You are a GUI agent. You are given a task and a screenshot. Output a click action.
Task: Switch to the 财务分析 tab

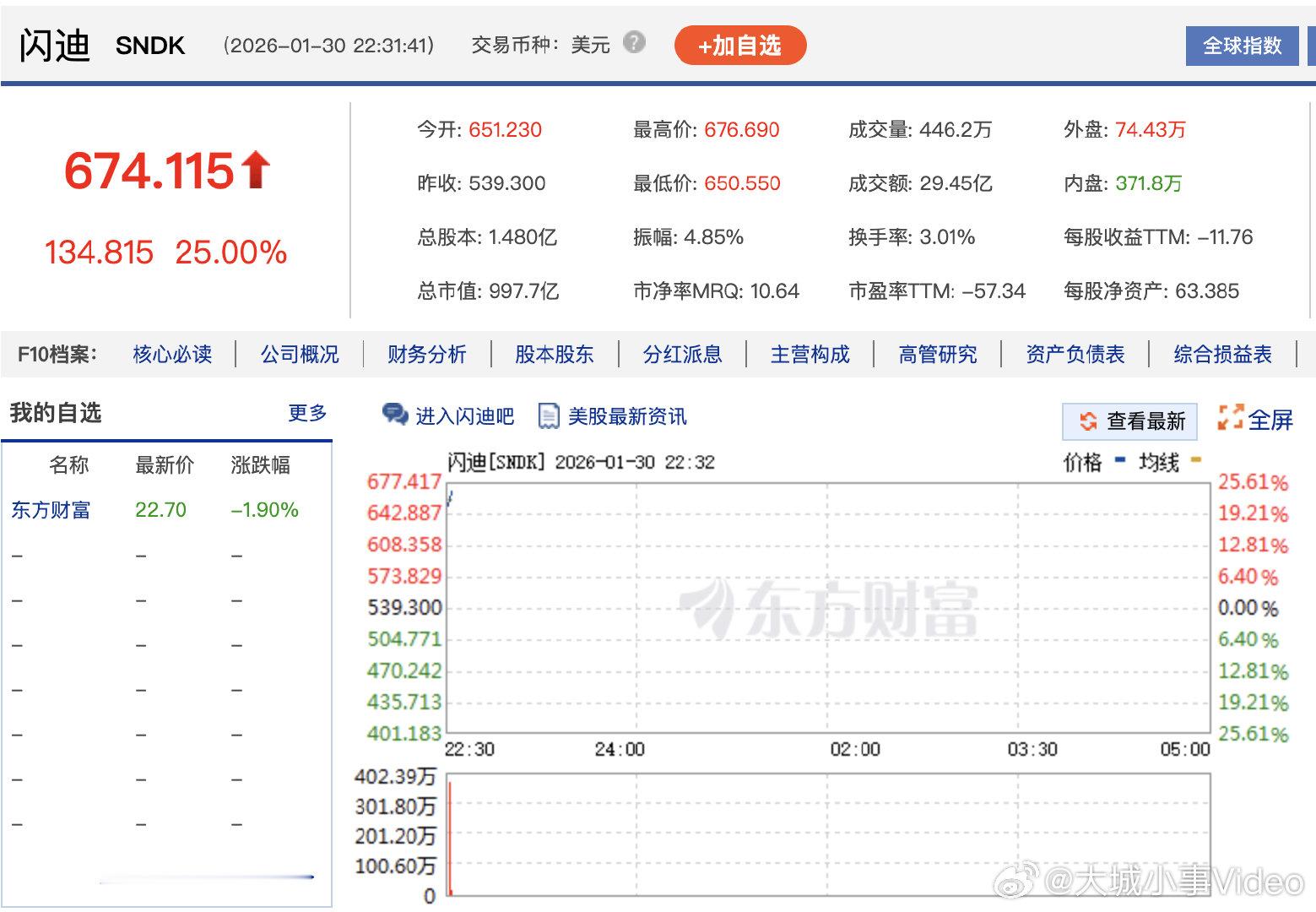426,354
